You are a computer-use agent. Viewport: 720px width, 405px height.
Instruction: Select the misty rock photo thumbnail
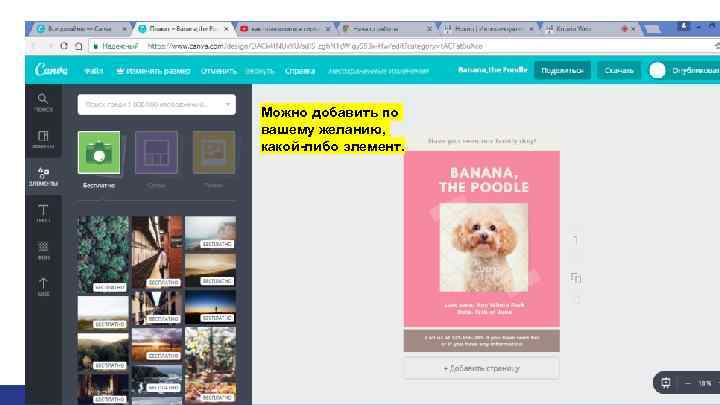click(x=210, y=232)
